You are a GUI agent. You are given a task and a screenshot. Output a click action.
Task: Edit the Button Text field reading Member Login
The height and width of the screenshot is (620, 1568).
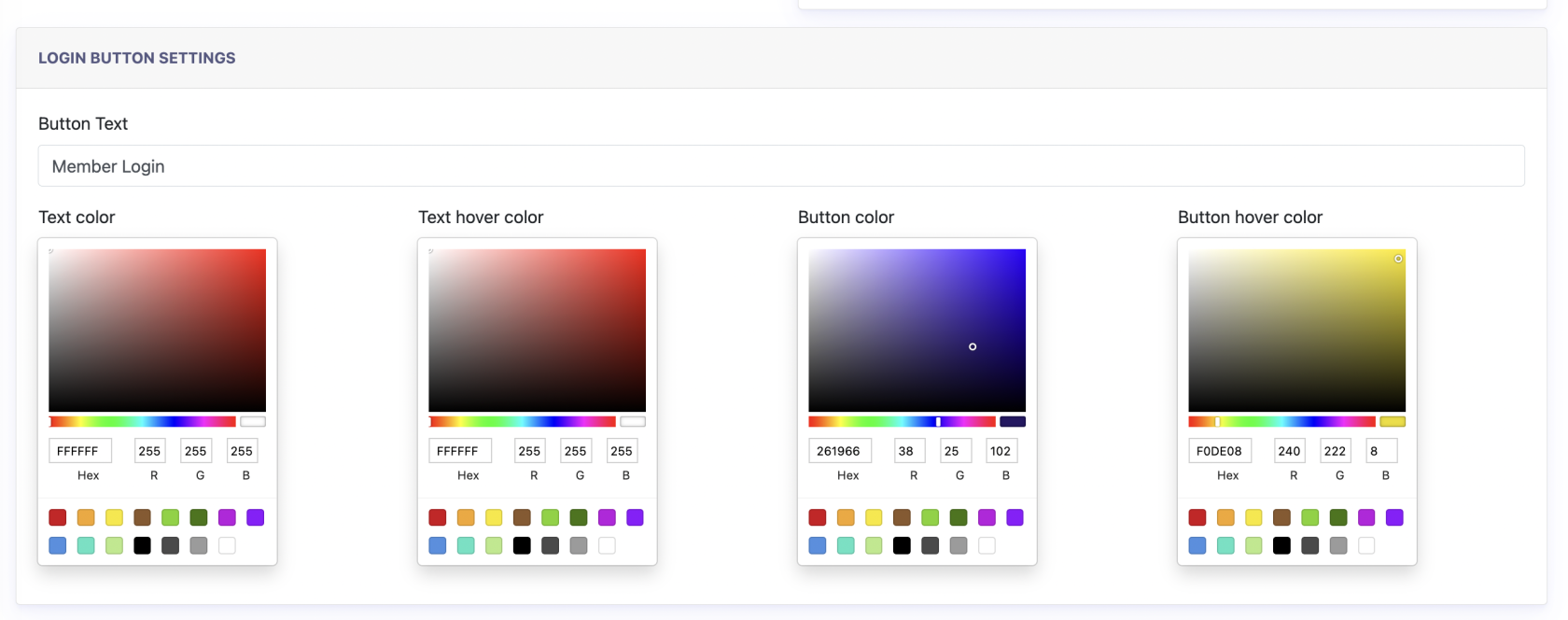(781, 166)
